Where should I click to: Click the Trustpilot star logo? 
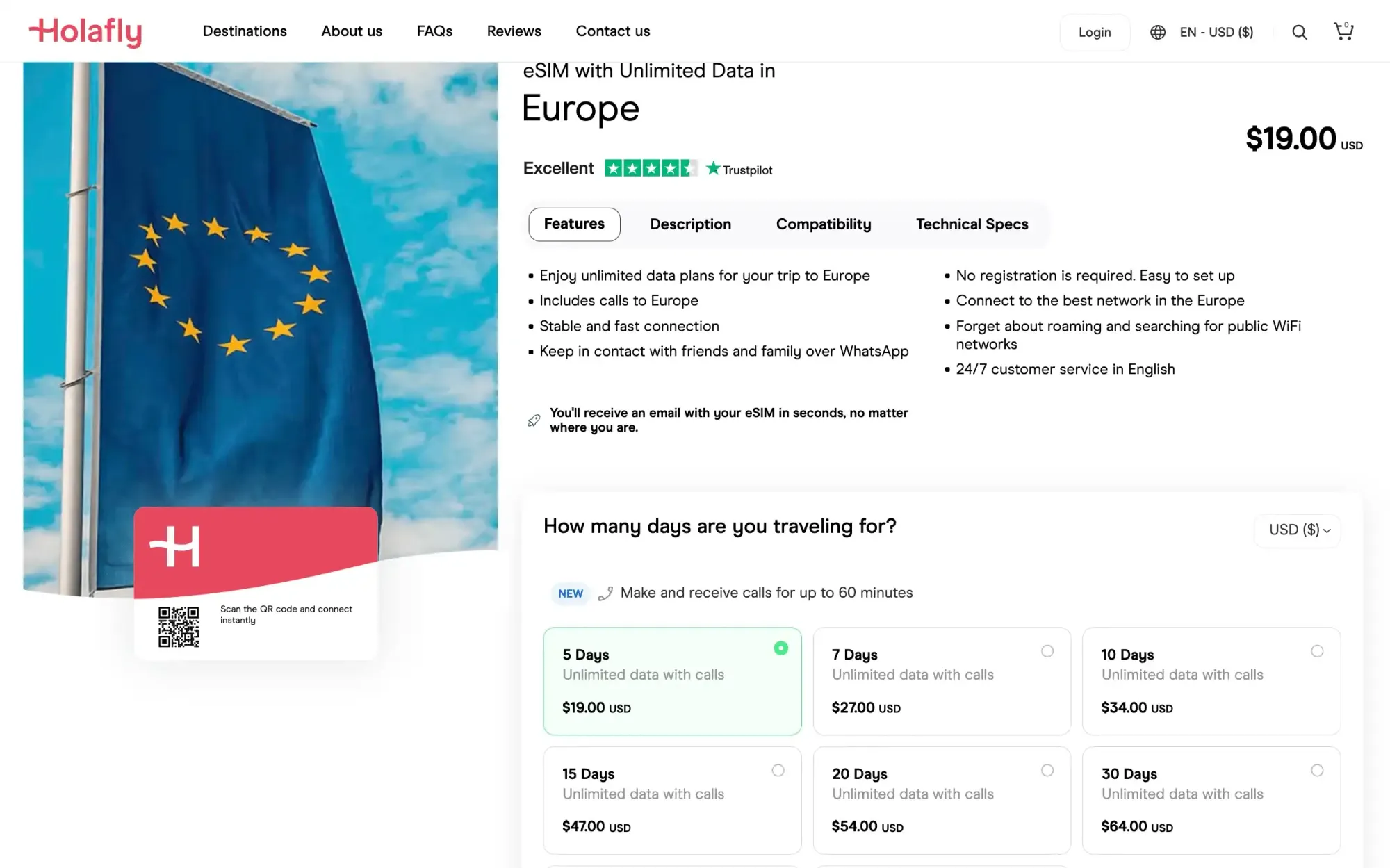tap(739, 169)
